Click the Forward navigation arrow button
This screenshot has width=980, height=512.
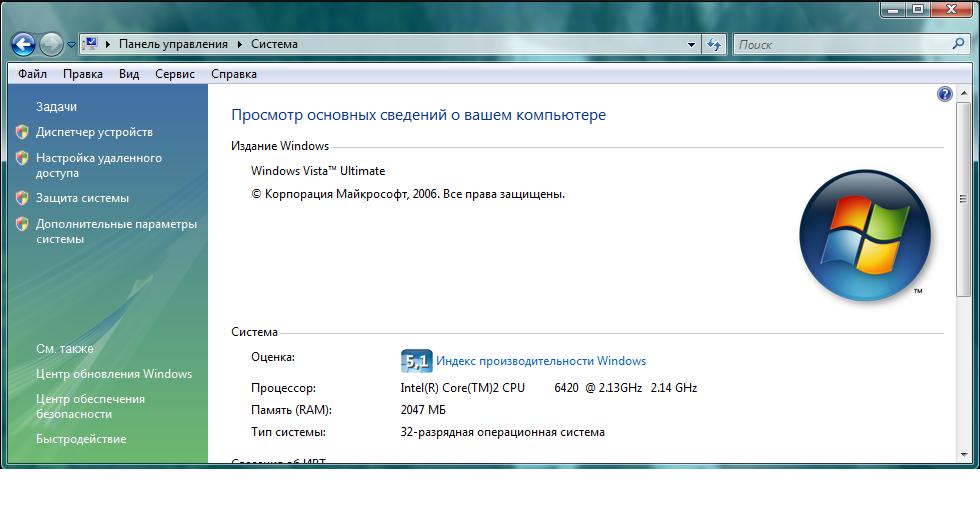tap(51, 44)
